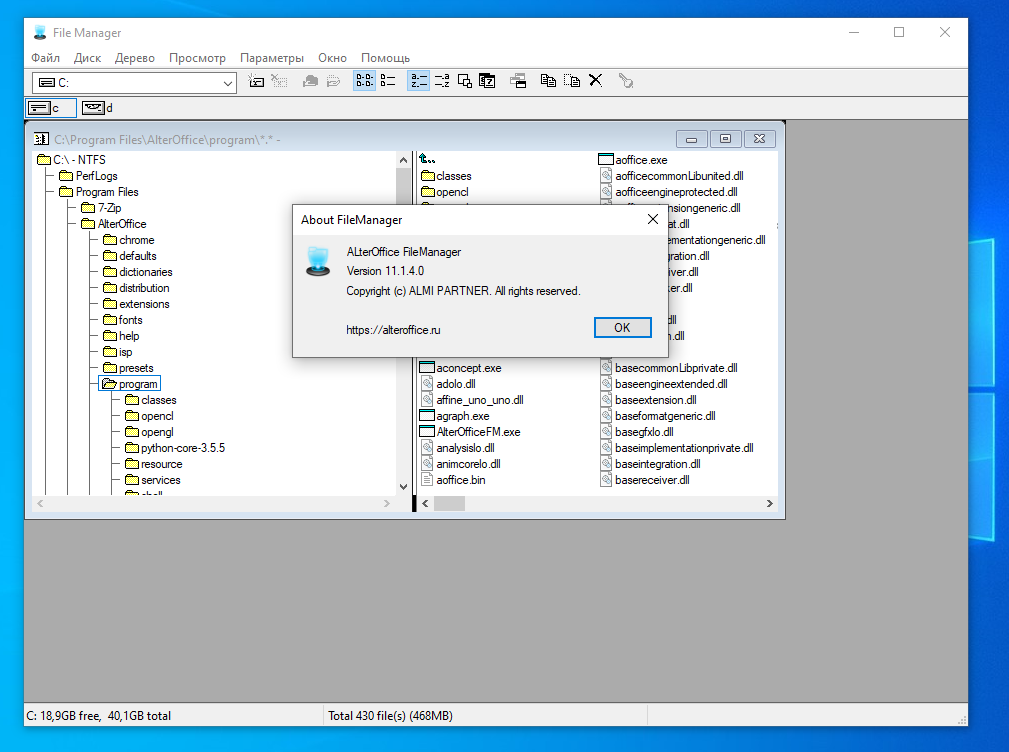Click the Stop Sharing toolbar icon
The image size is (1009, 752).
[x=333, y=81]
